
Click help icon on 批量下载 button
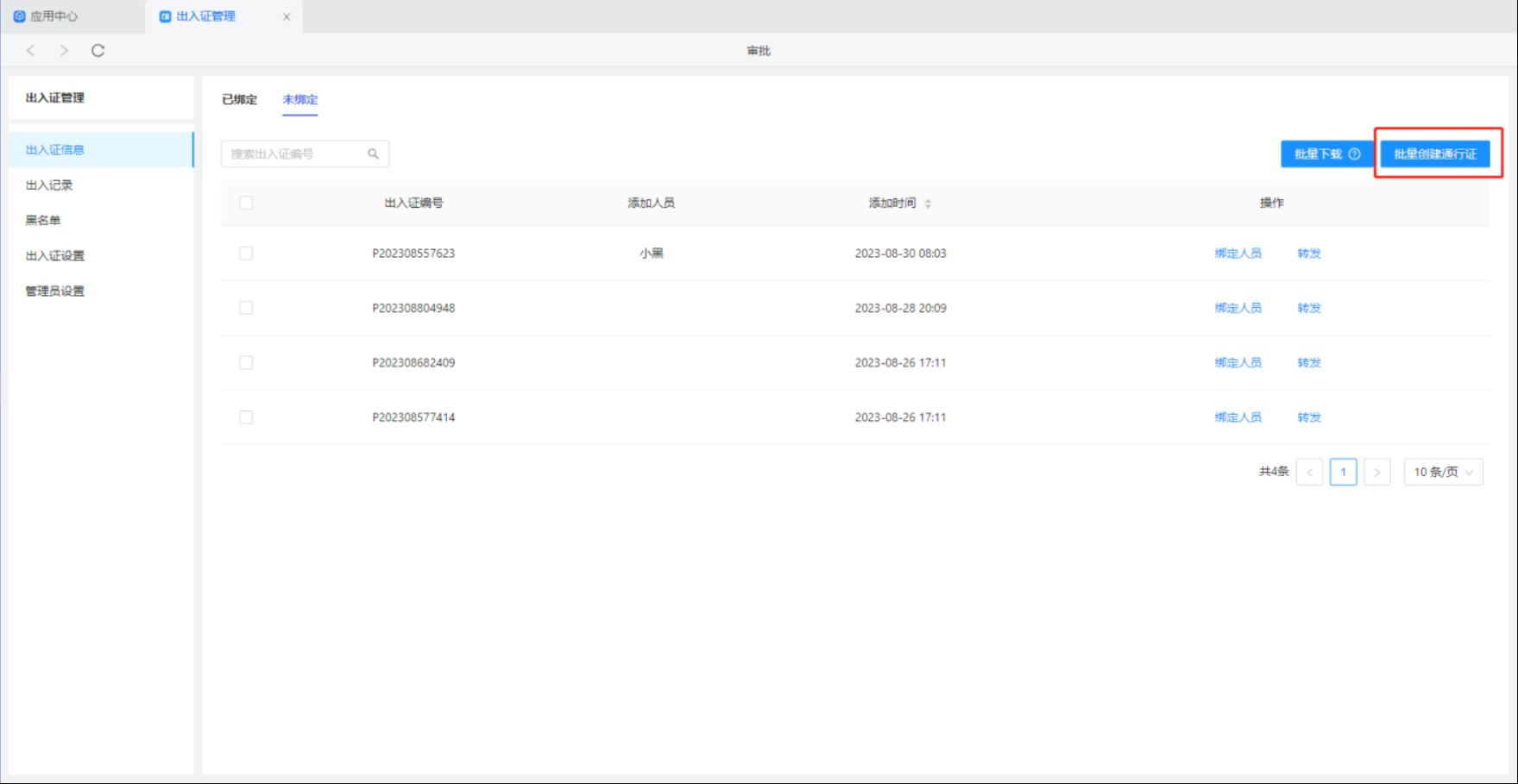click(x=1355, y=154)
